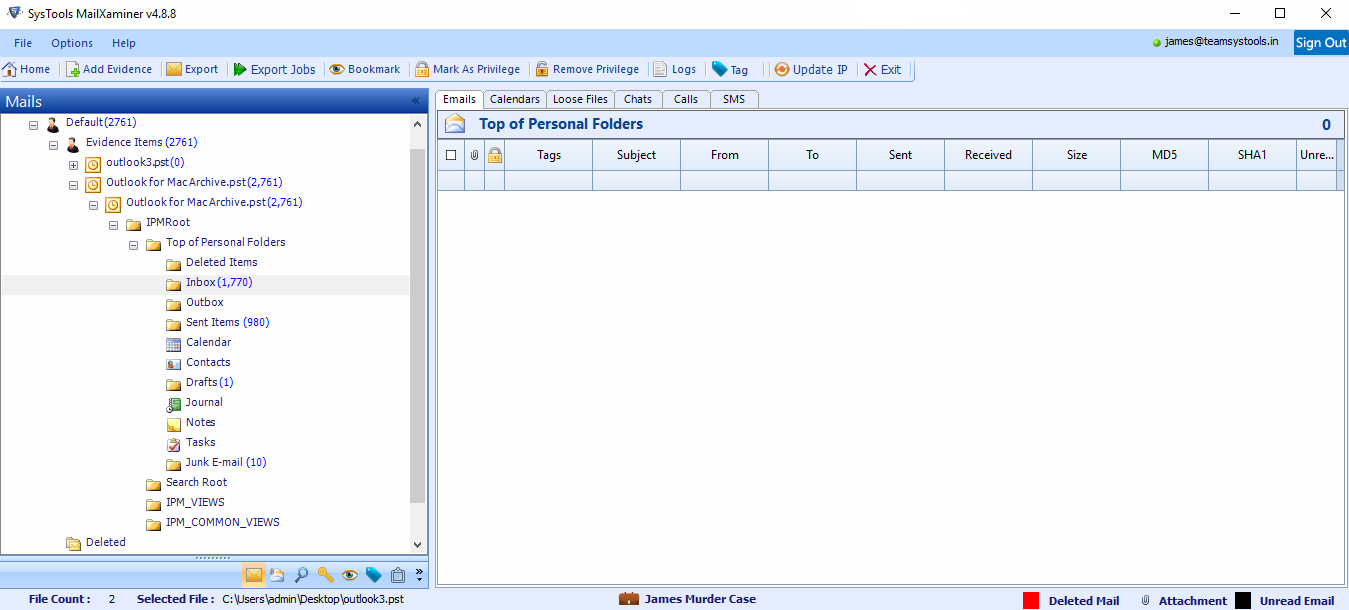Screen dimensions: 1349x610
Task: Click the Sign Out button
Action: click(1321, 42)
